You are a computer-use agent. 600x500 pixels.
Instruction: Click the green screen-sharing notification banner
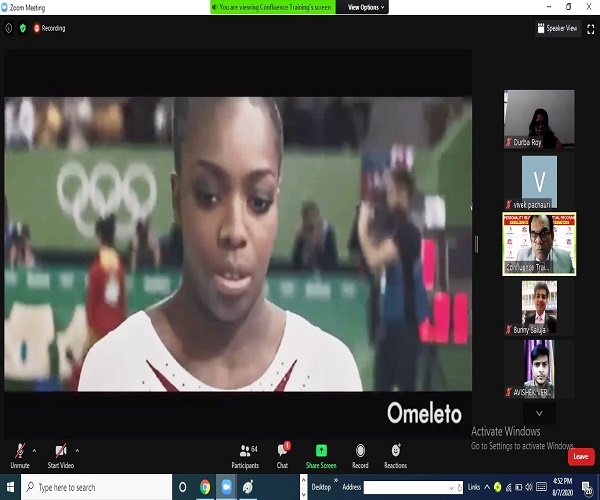click(273, 7)
